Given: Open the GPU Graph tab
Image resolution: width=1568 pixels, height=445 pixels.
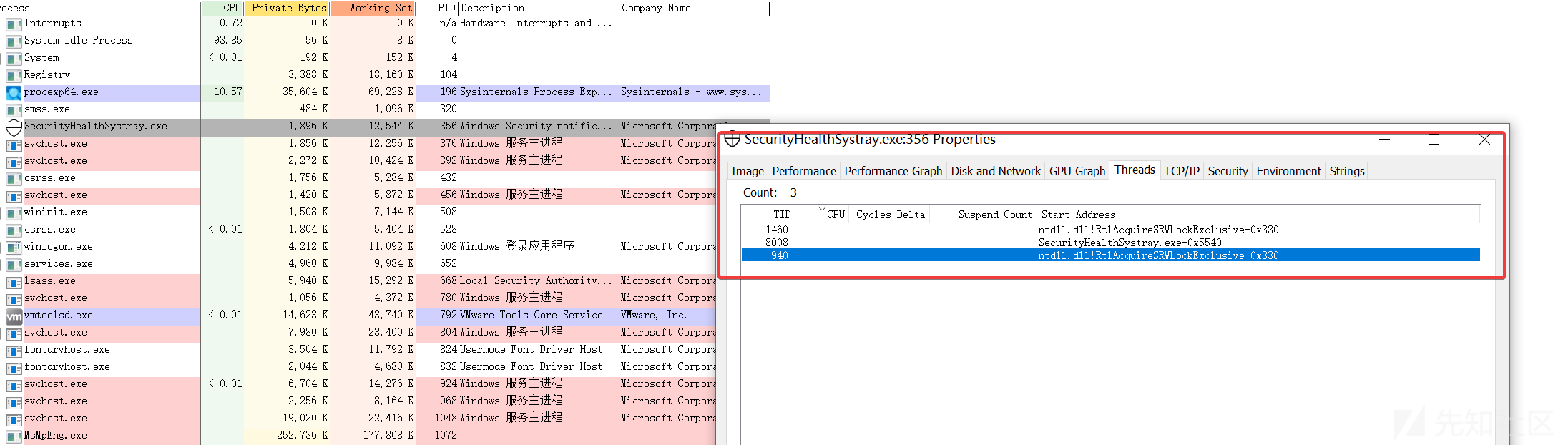Looking at the screenshot, I should [1077, 171].
